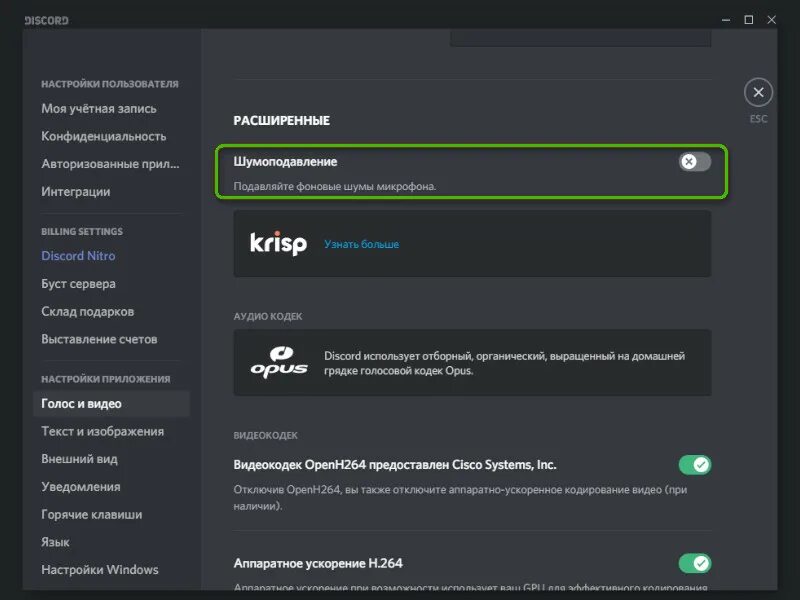This screenshot has width=800, height=600.
Task: Toggle the Шумоподавление noise suppression switch
Action: [695, 162]
